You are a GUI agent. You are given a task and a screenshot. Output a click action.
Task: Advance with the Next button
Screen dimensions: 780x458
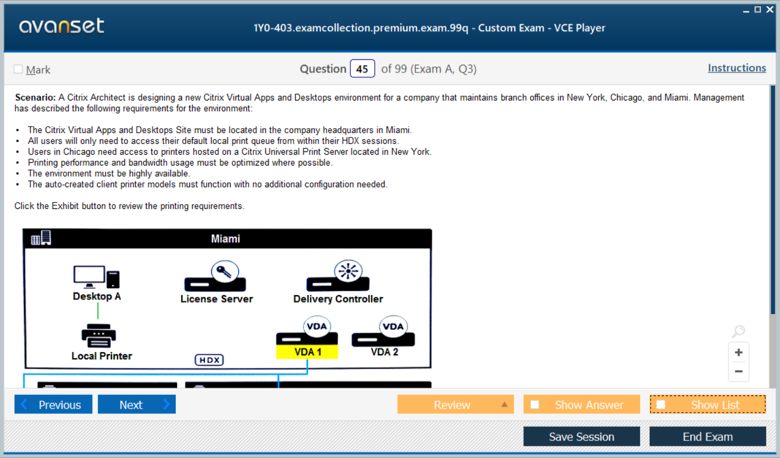(137, 404)
